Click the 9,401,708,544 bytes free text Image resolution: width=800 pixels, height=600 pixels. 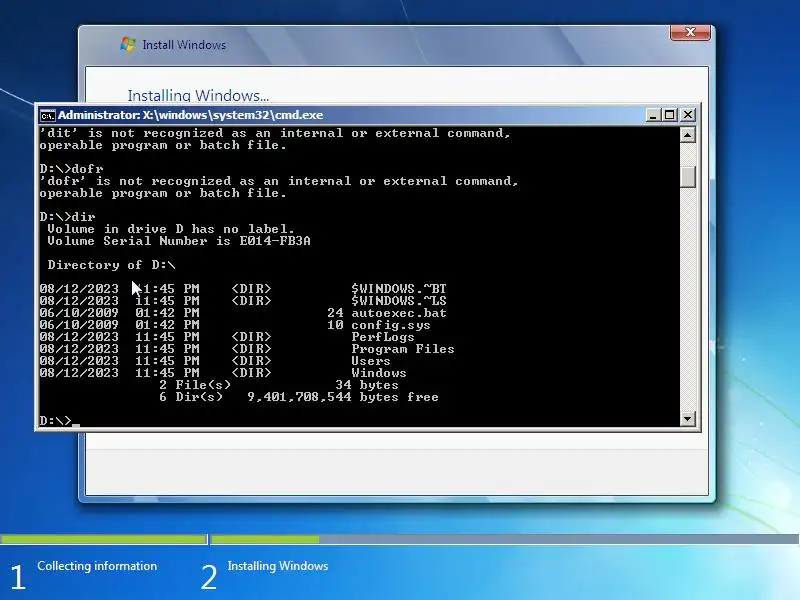(343, 397)
